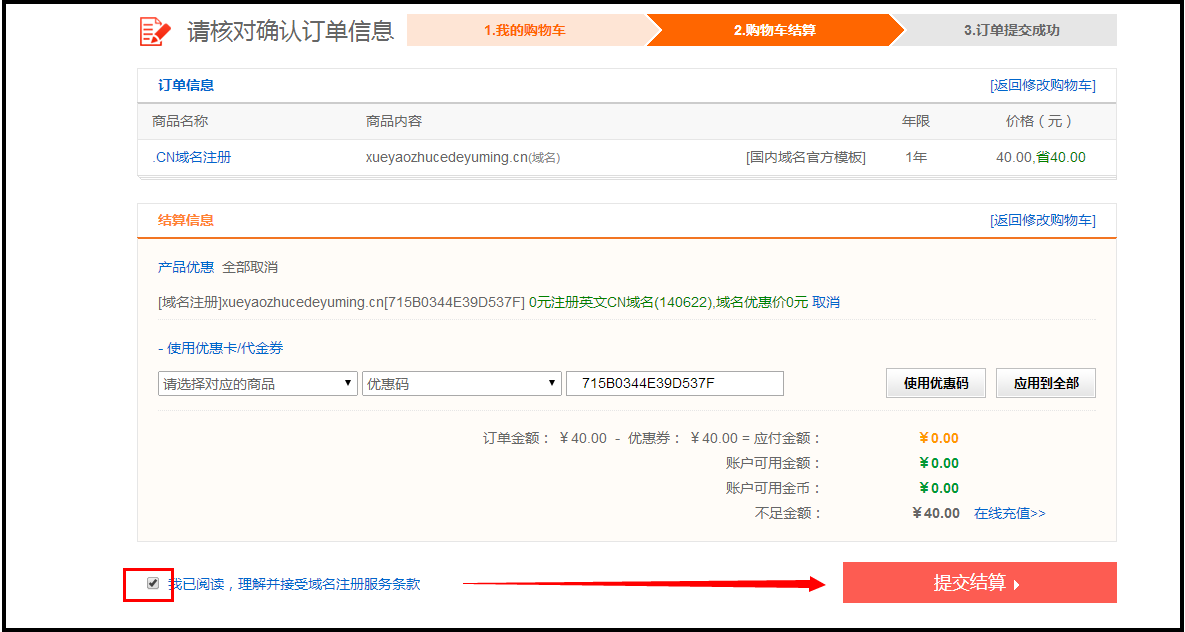The image size is (1185, 632).
Task: Go to step 1.我的购物车
Action: coord(525,30)
